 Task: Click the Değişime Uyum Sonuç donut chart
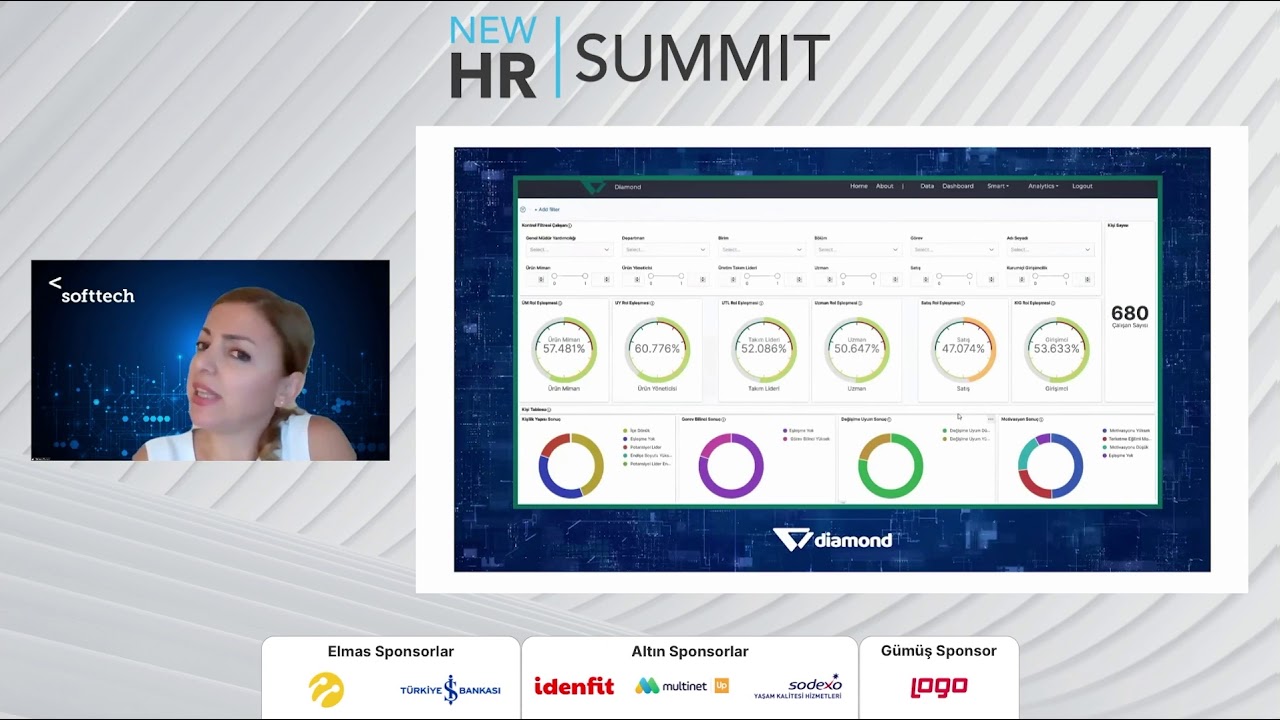pos(890,465)
